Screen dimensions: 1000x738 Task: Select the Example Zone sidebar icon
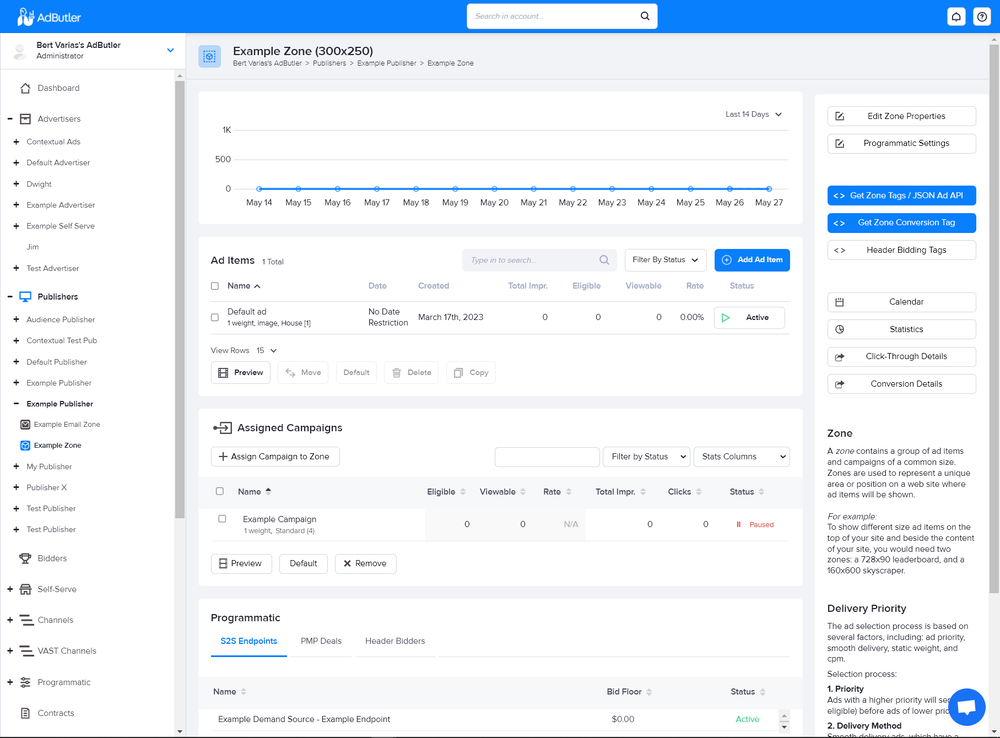[x=26, y=445]
